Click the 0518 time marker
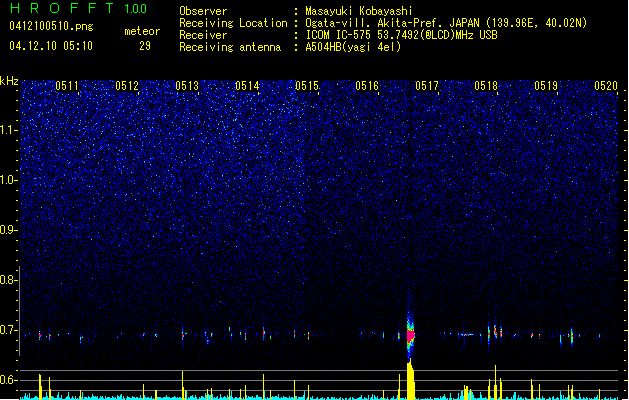 coord(486,86)
